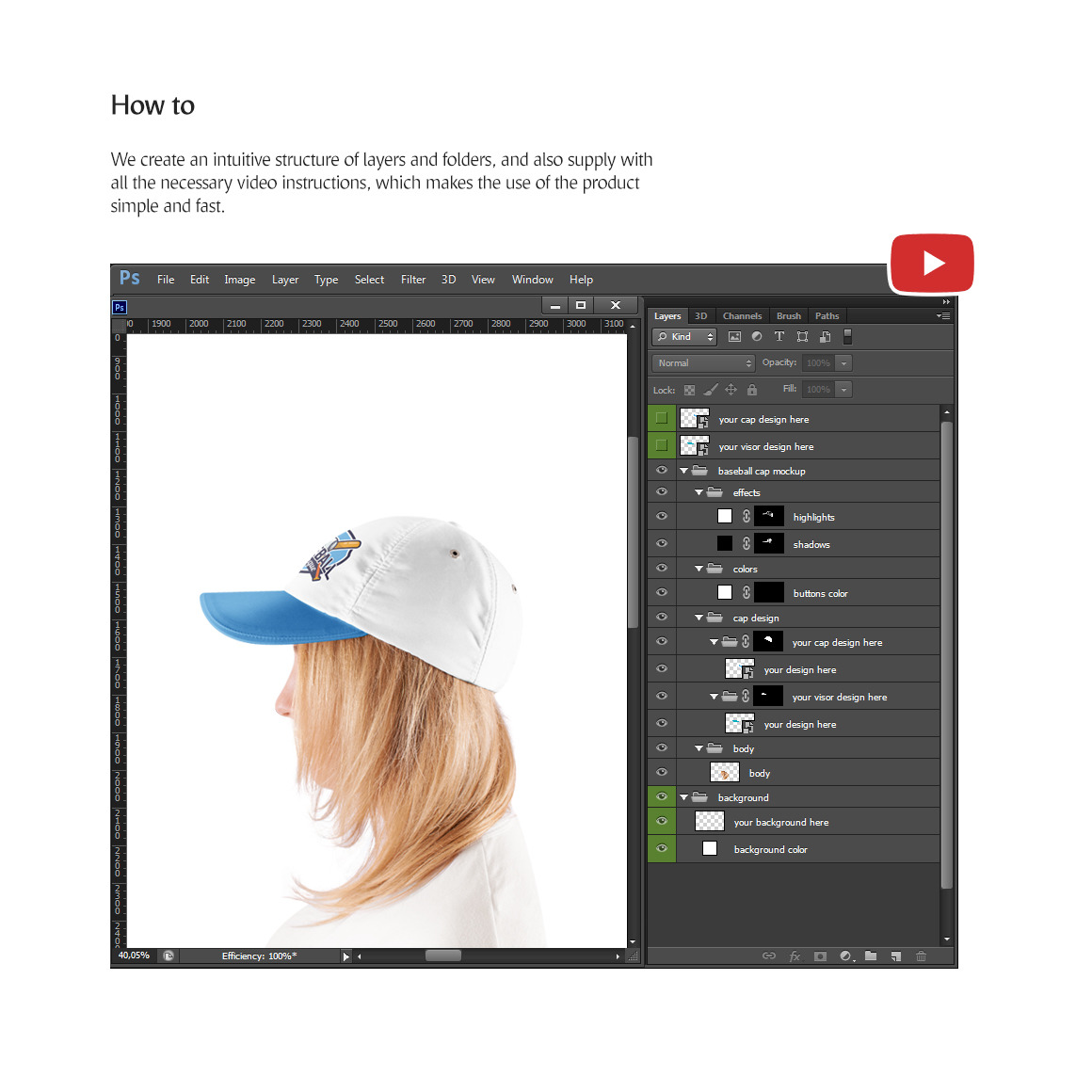The height and width of the screenshot is (1092, 1092).
Task: Collapse the baseball cap mockup group
Action: pyautogui.click(x=684, y=471)
